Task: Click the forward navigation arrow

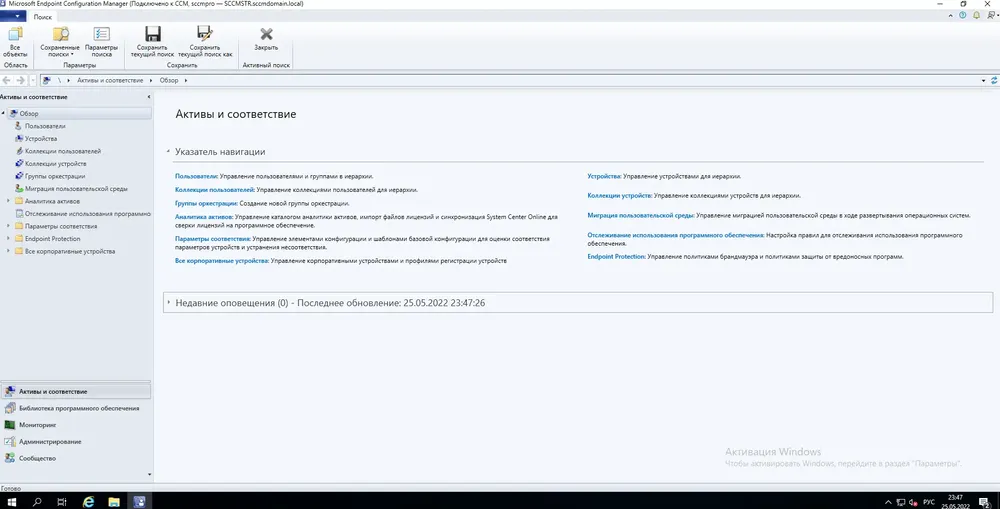Action: [20, 80]
